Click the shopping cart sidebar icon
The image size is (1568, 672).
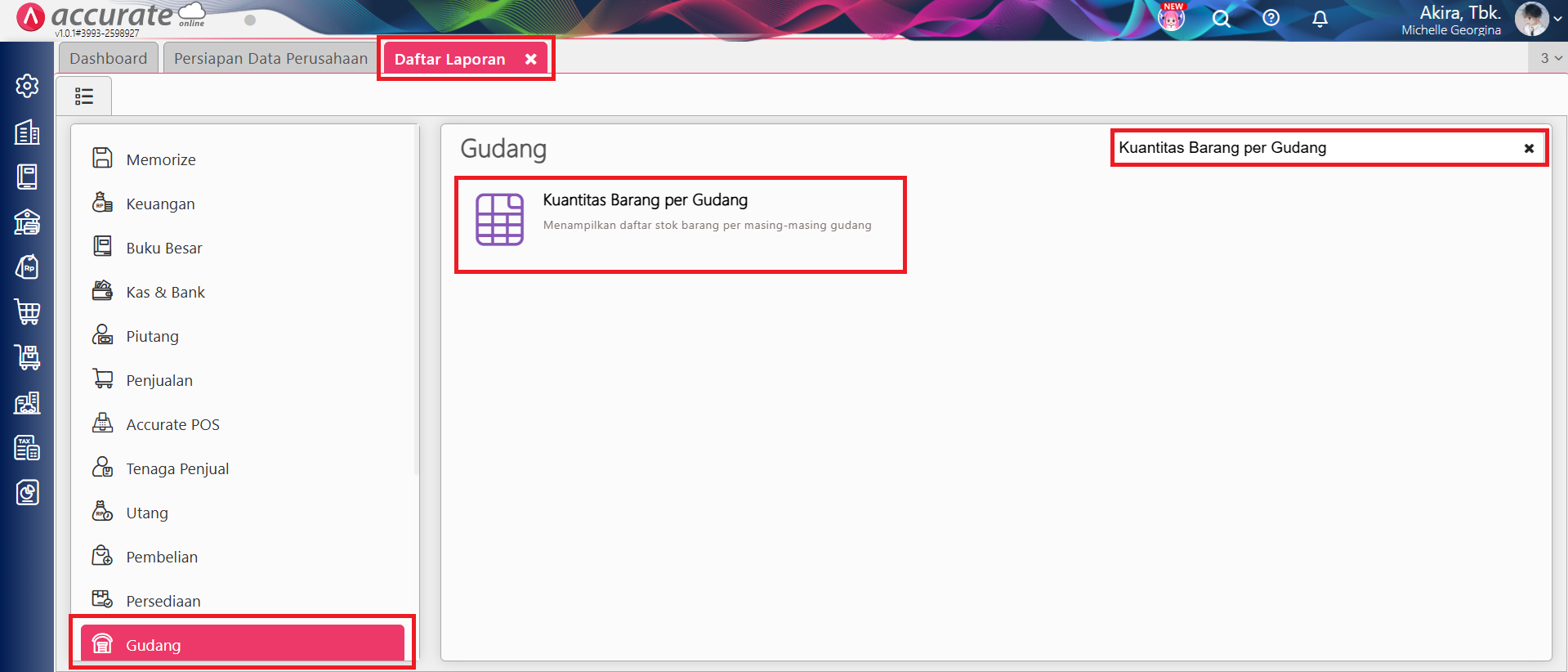click(27, 311)
